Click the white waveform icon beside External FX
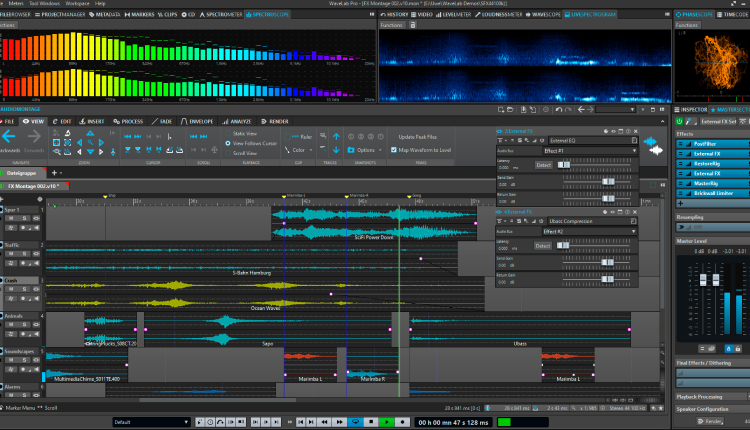This screenshot has width=750, height=430. 656,150
